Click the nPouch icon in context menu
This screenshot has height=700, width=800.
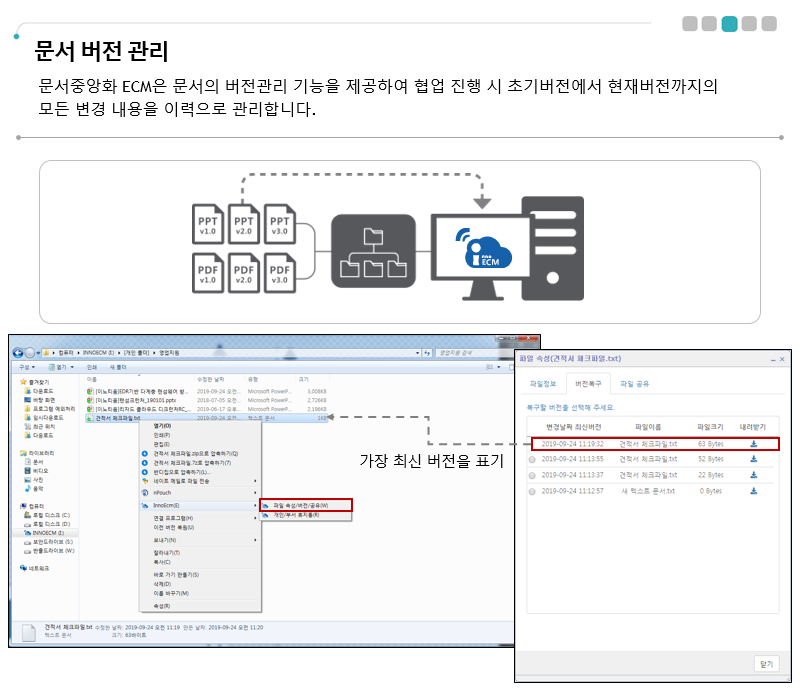pyautogui.click(x=145, y=493)
